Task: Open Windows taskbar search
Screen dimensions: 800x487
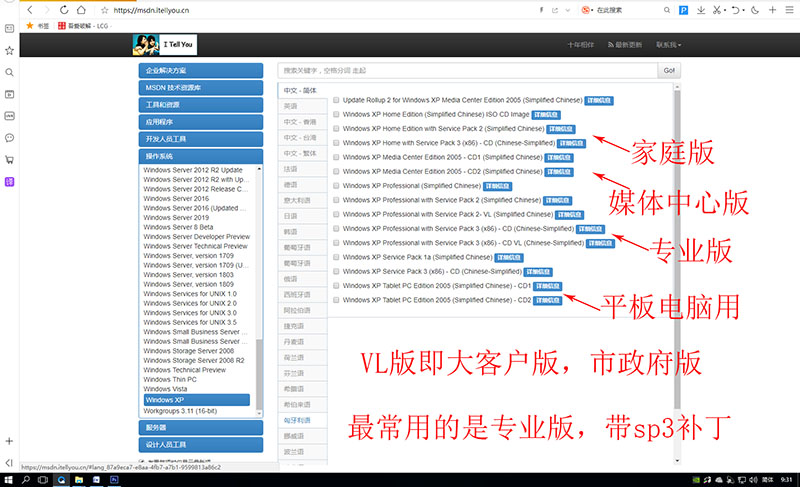Action: pos(26,480)
